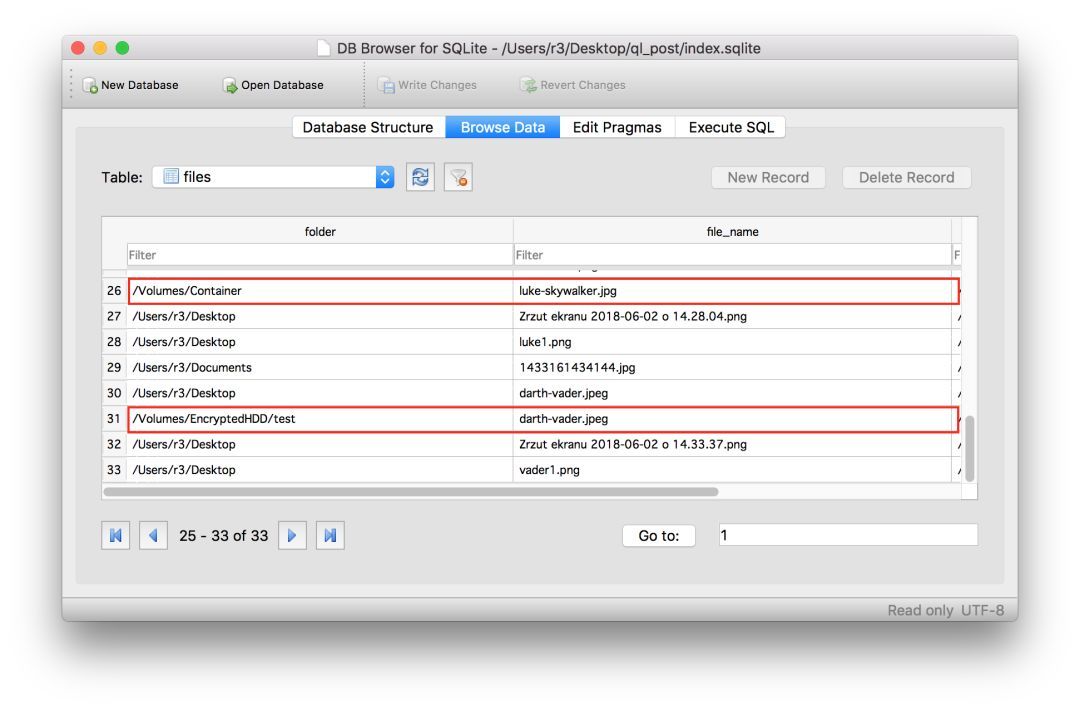Click the Open Database toolbar icon
Screen dimensions: 1080x710
tap(230, 85)
